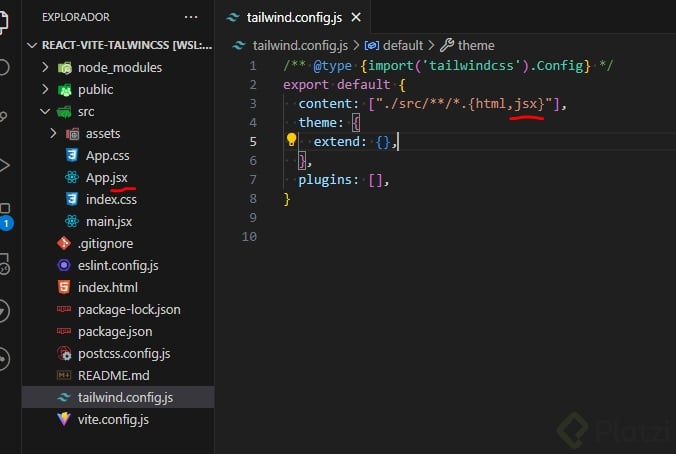Open package.json in the explorer
676x454 pixels.
tap(115, 332)
